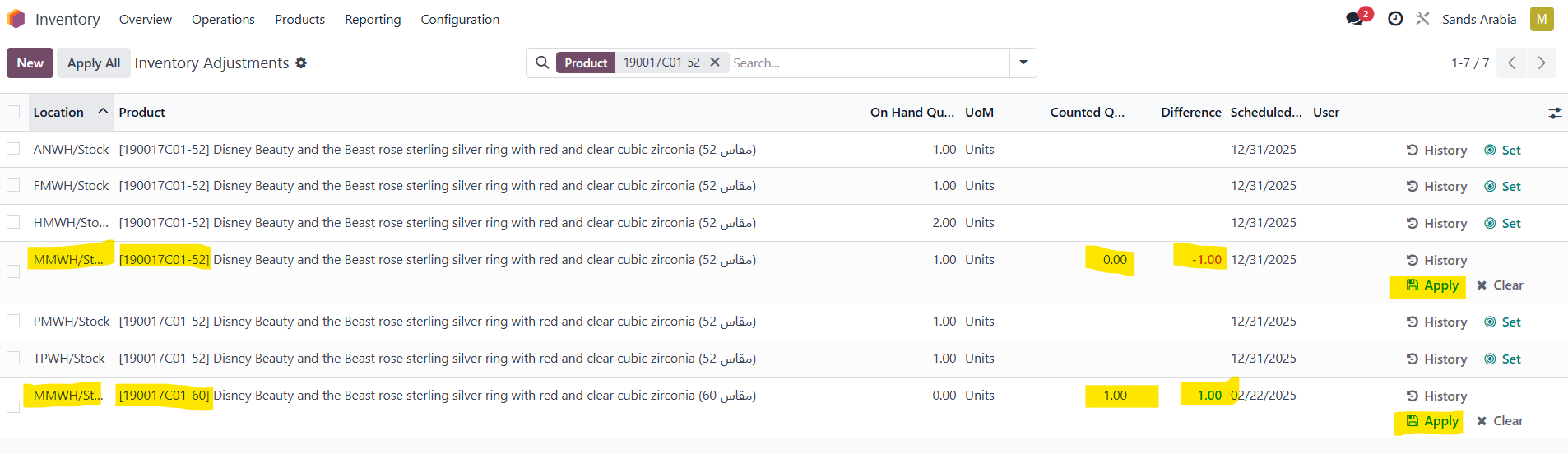Open the Operations menu
Viewport: 1568px width, 454px height.
[x=223, y=19]
